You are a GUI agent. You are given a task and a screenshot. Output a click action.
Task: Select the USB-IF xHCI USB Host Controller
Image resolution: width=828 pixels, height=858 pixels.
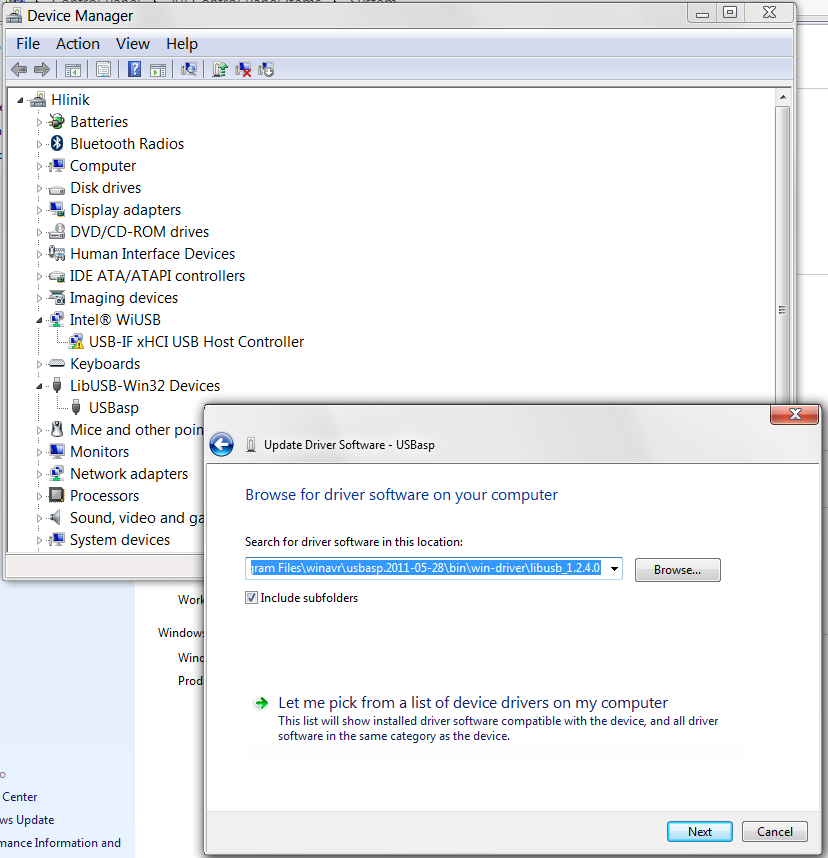pyautogui.click(x=196, y=342)
